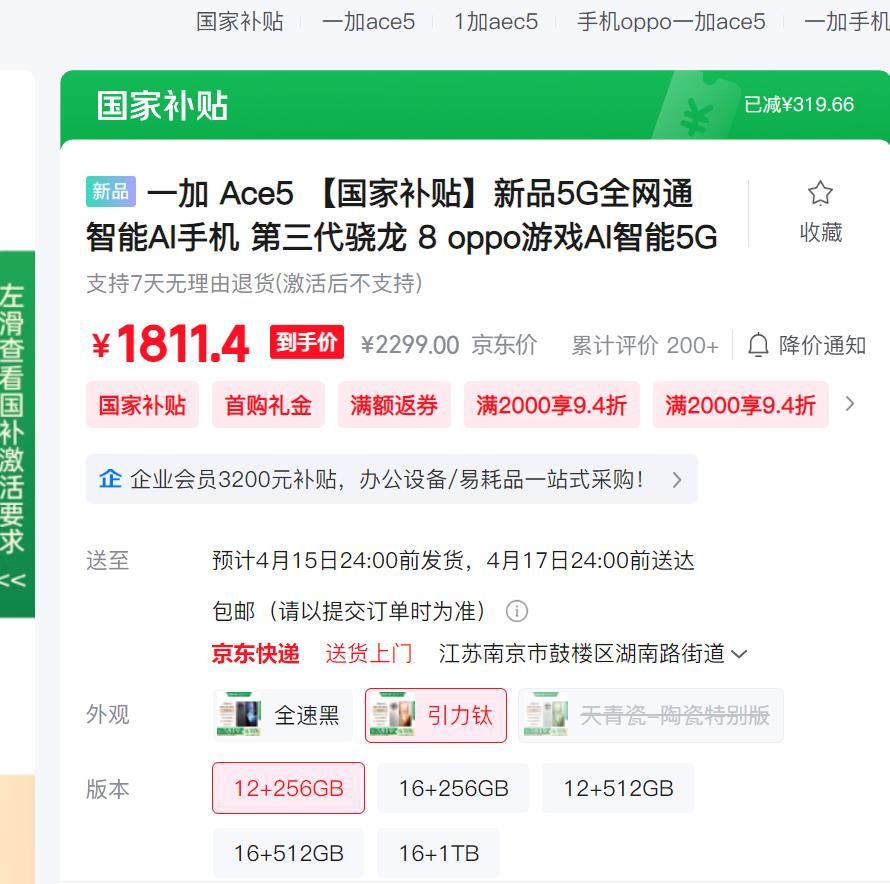Click the 国家补贴 promotion tag
Screen dimensions: 890x884
coord(142,405)
